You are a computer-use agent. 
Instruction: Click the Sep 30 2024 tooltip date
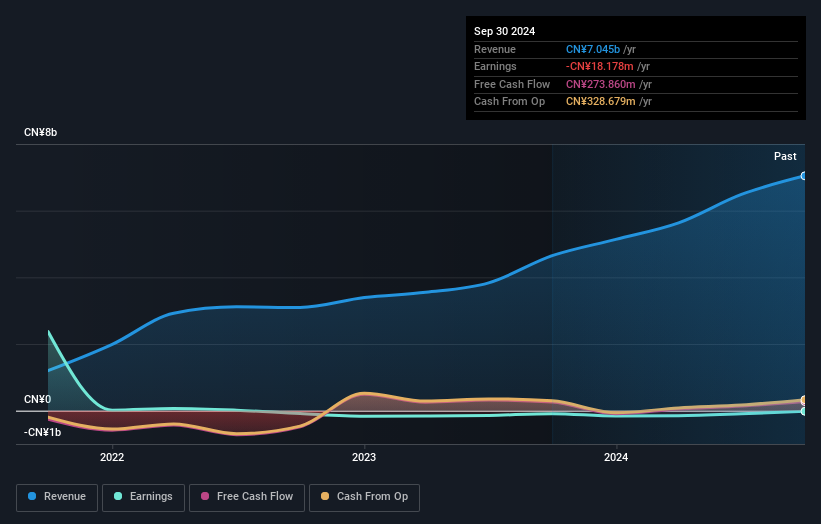coord(504,31)
